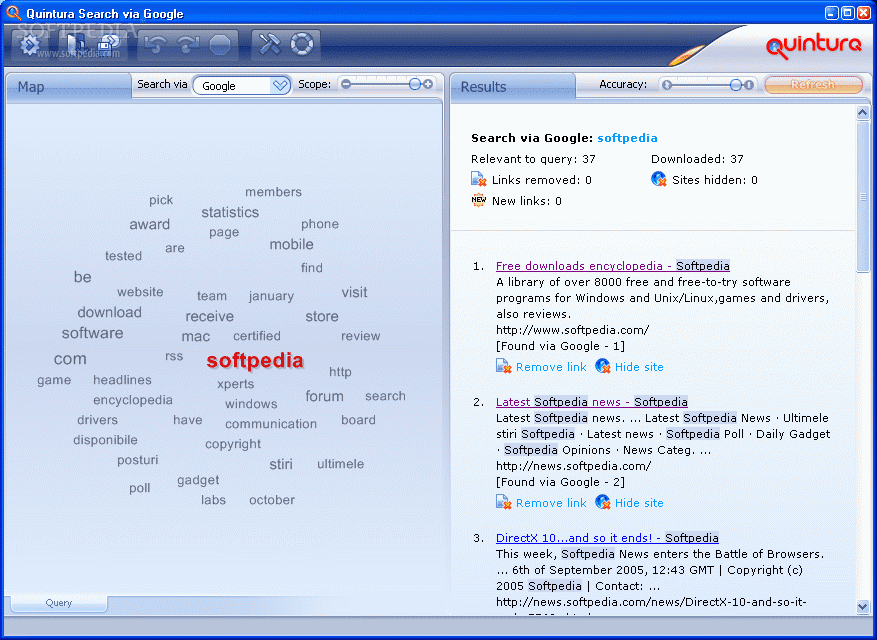Select the word 'ultimele' in the map

point(340,464)
